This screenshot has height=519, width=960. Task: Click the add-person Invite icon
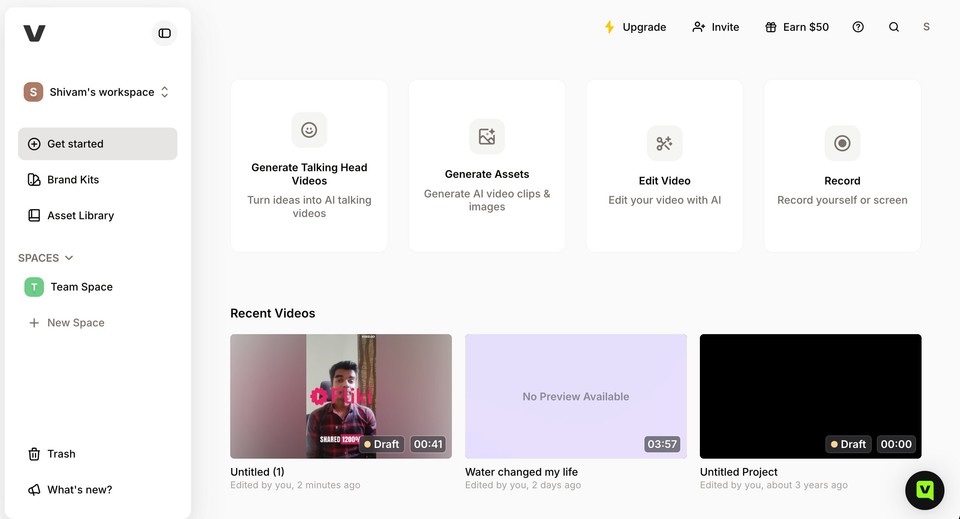pos(699,27)
